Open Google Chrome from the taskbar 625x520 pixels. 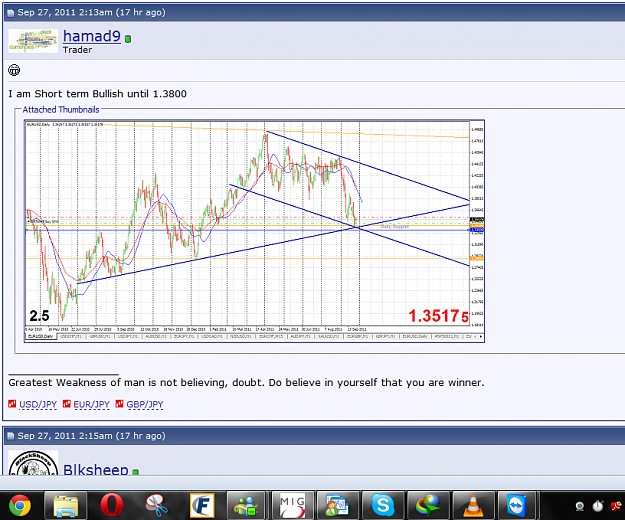(x=20, y=505)
